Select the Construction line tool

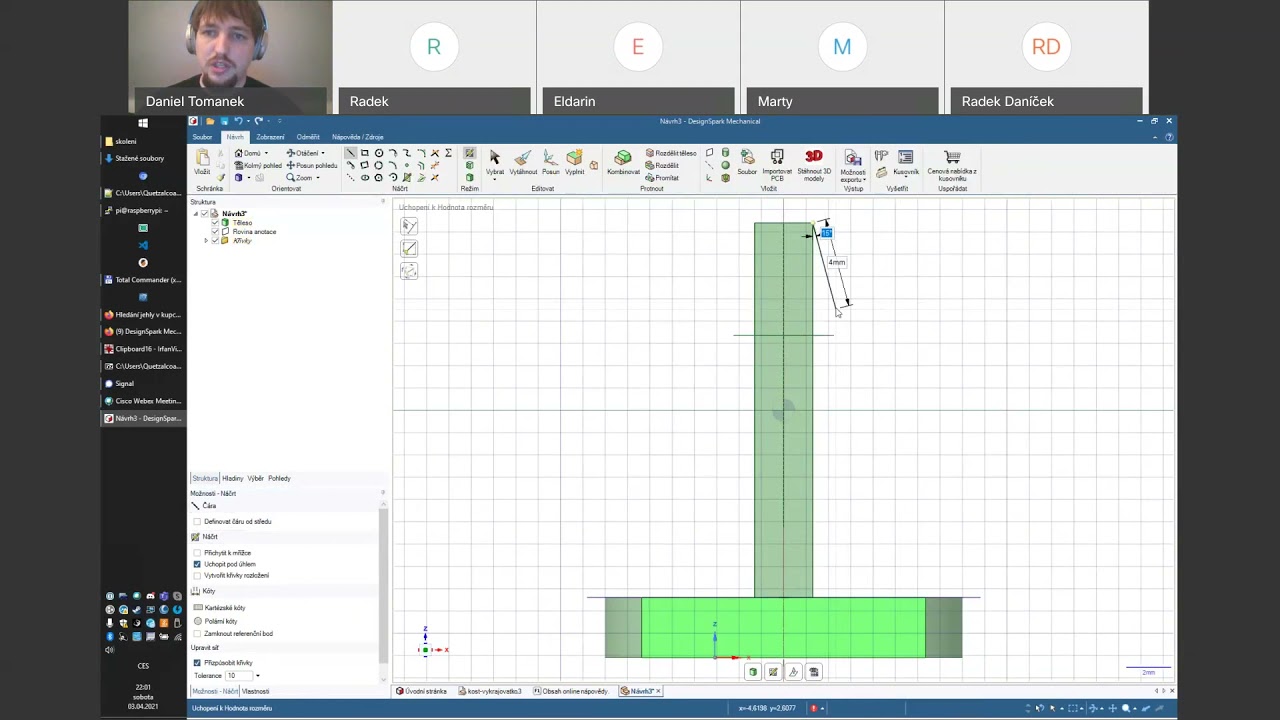[350, 177]
